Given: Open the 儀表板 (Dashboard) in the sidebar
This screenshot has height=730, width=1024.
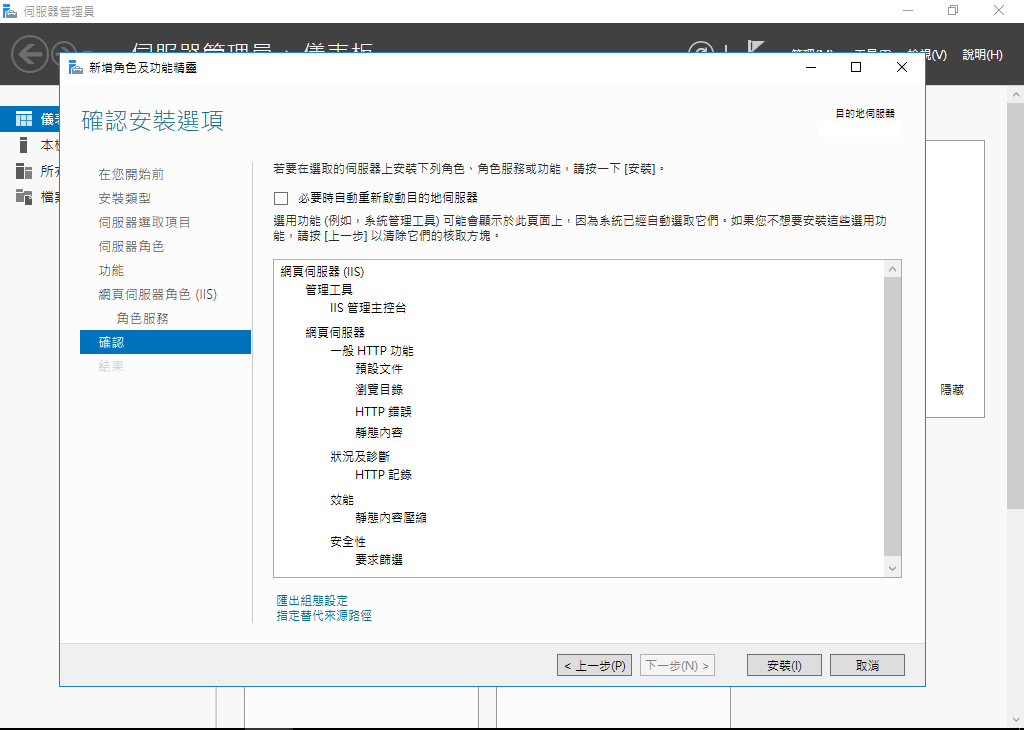Looking at the screenshot, I should click(x=32, y=117).
